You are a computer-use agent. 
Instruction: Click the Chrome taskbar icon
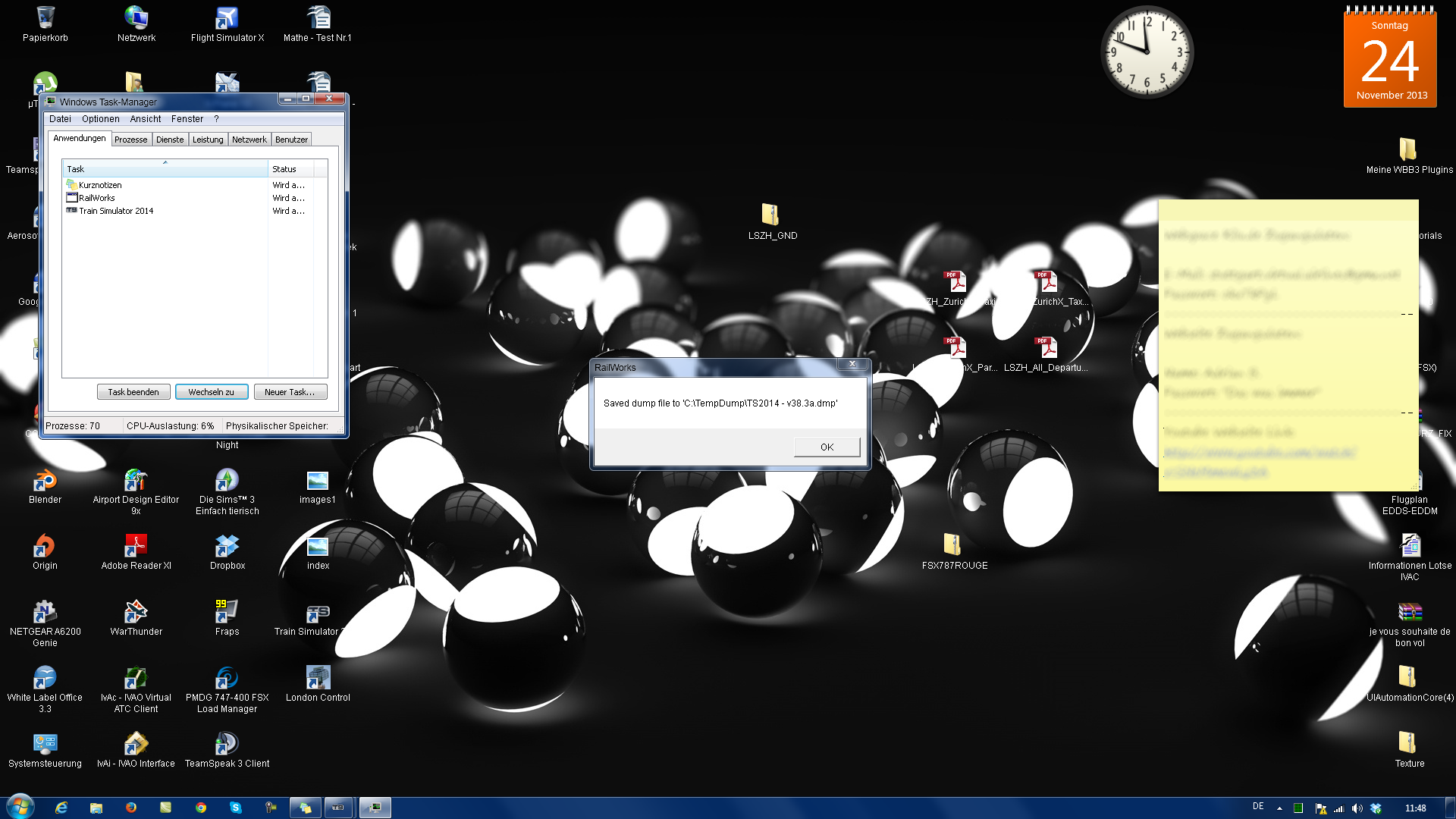click(200, 808)
